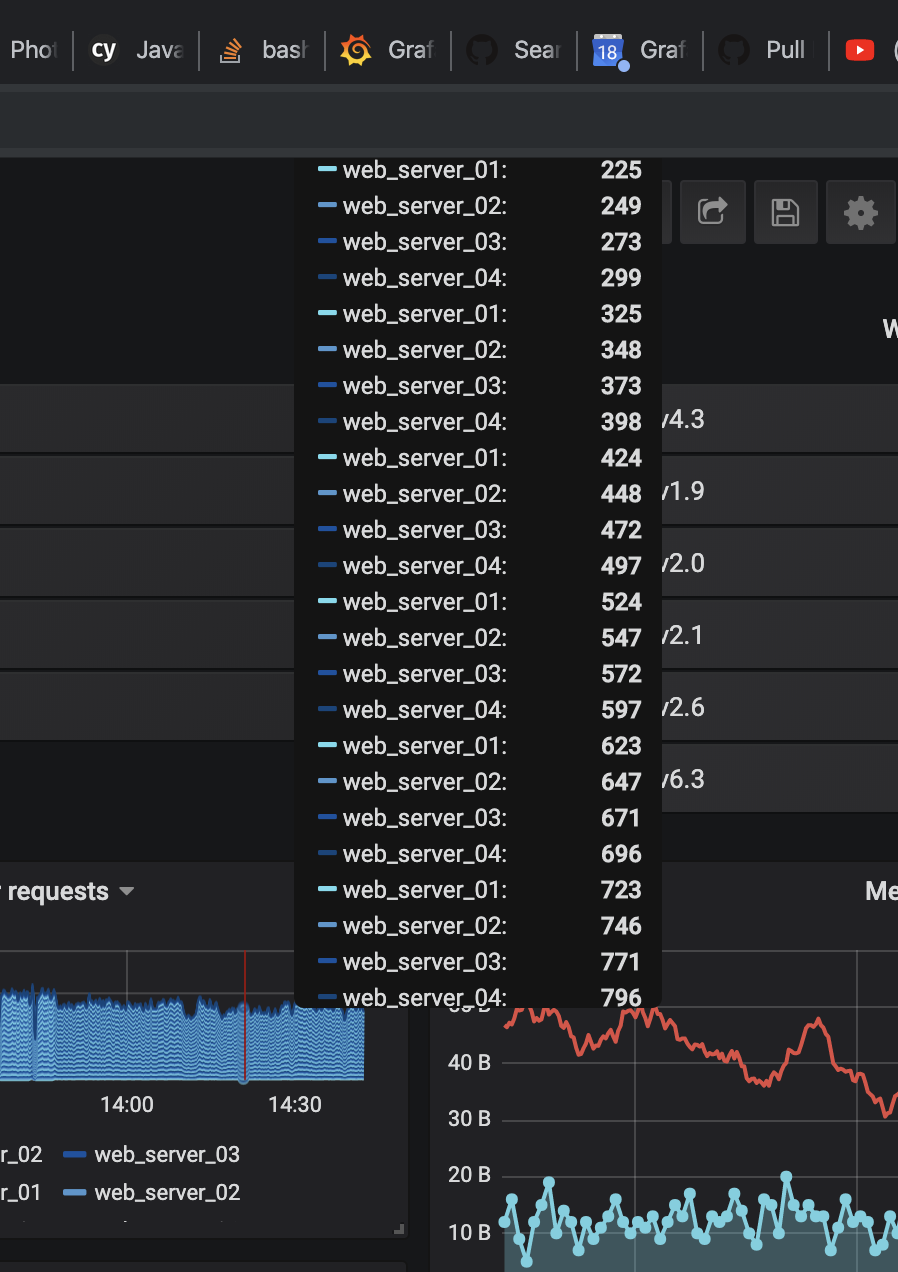Viewport: 898px width, 1272px height.
Task: Click the save dashboard floppy disk icon
Action: (x=786, y=212)
